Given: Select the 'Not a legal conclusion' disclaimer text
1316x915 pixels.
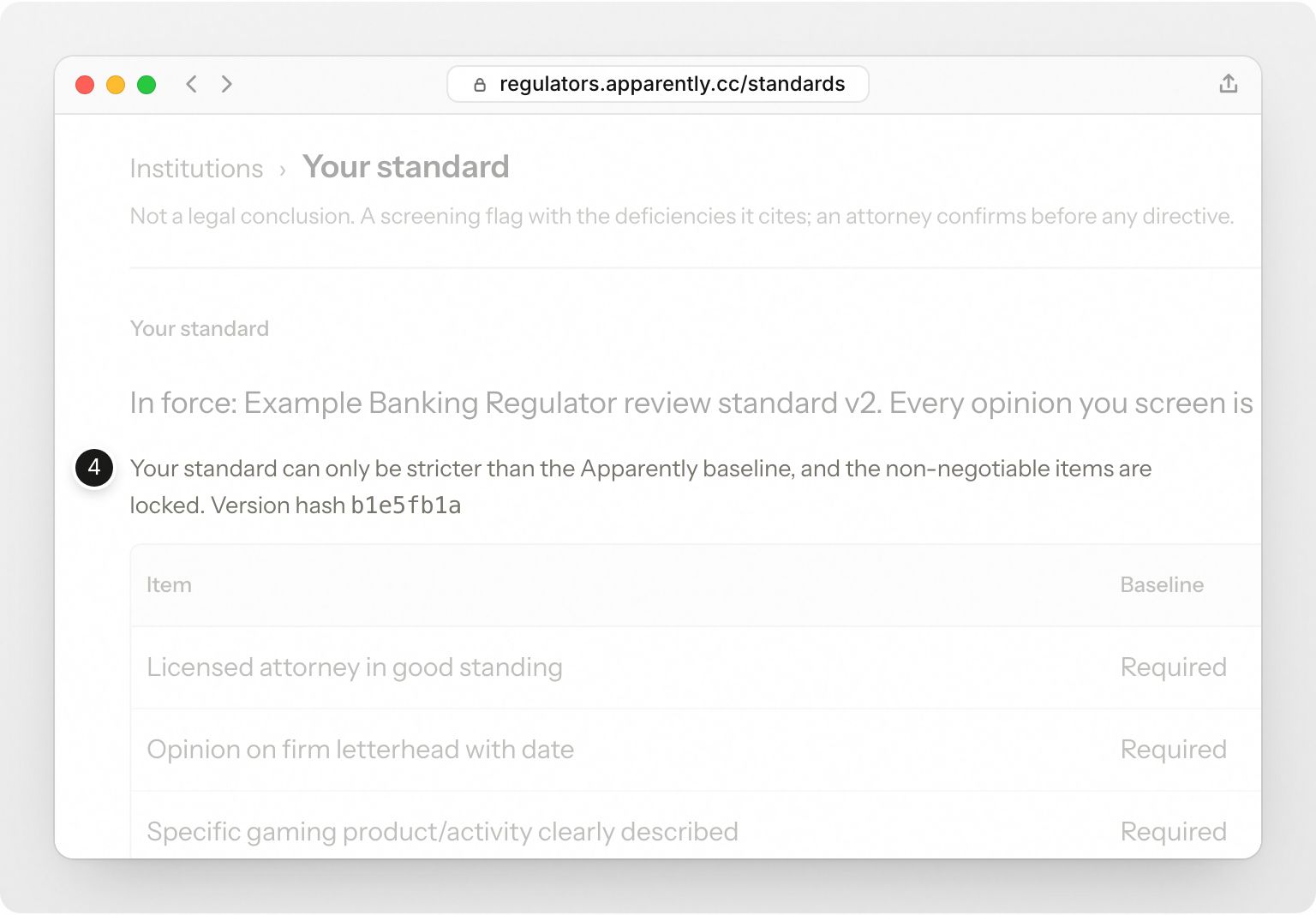Looking at the screenshot, I should 682,216.
